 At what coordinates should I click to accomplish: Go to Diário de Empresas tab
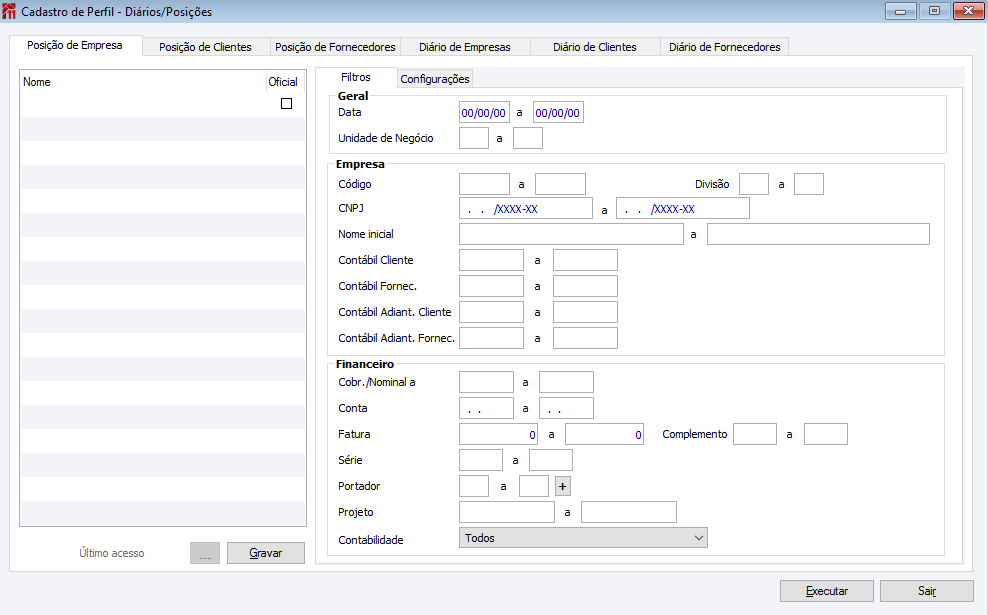pos(465,47)
